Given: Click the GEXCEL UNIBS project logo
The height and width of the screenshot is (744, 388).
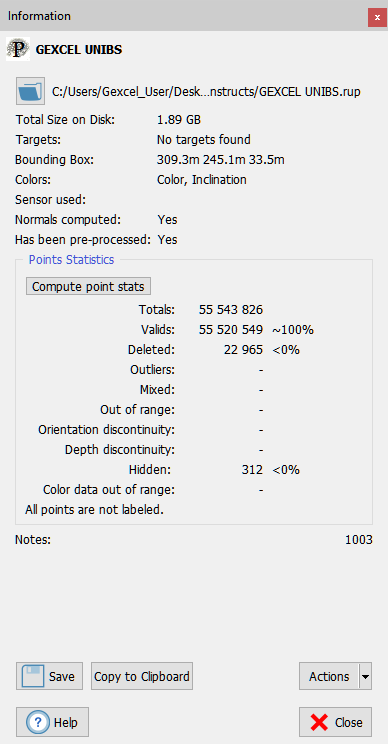Looking at the screenshot, I should pos(18,49).
